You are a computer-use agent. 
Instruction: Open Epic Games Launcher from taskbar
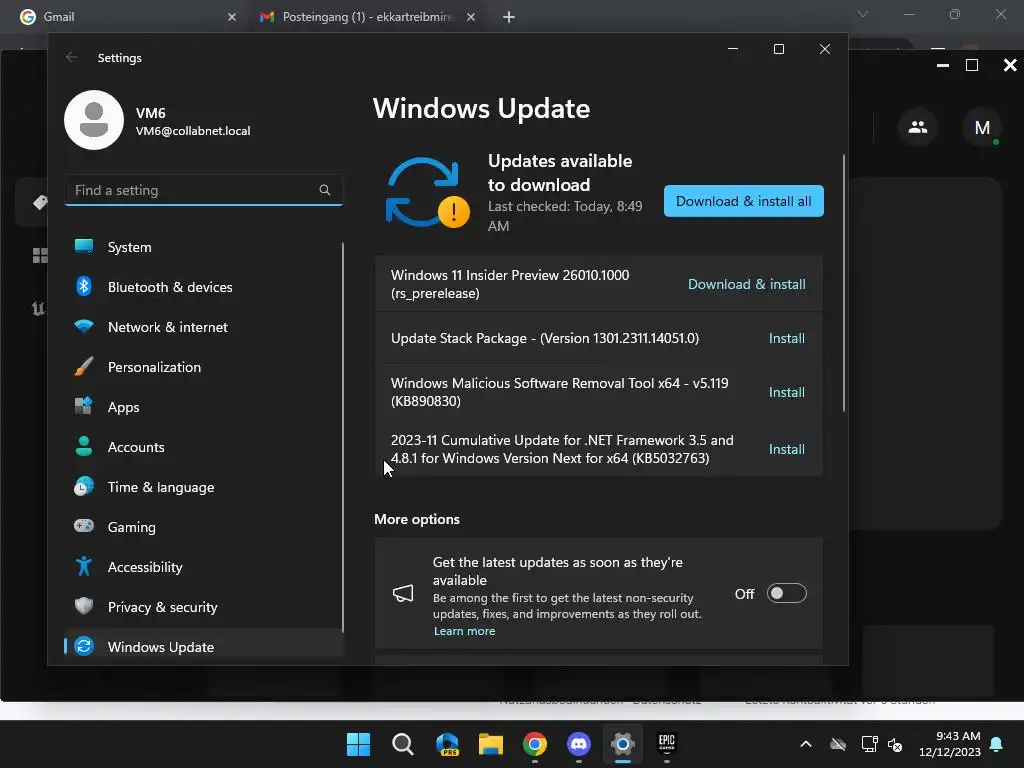click(666, 744)
